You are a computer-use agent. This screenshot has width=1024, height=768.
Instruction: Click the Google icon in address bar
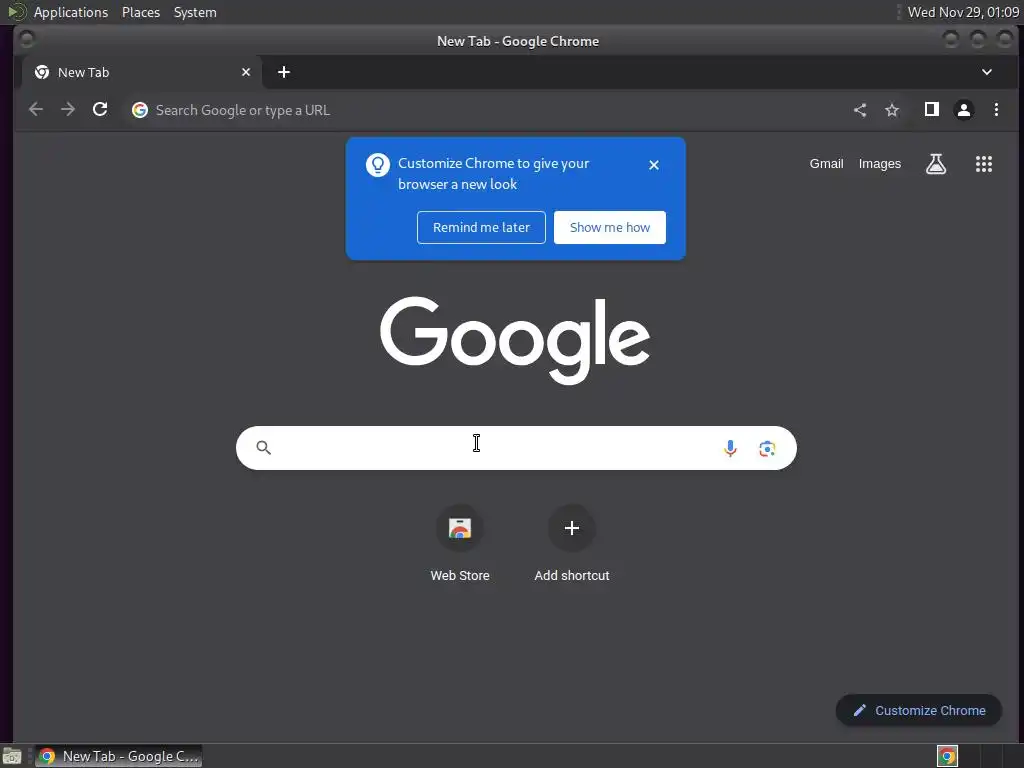[140, 110]
